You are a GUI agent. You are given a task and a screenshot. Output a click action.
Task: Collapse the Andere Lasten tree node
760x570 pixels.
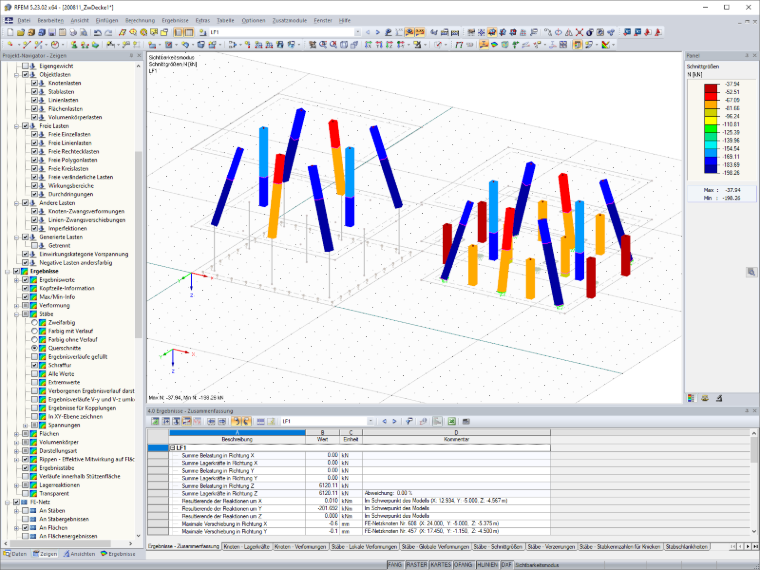click(16, 203)
